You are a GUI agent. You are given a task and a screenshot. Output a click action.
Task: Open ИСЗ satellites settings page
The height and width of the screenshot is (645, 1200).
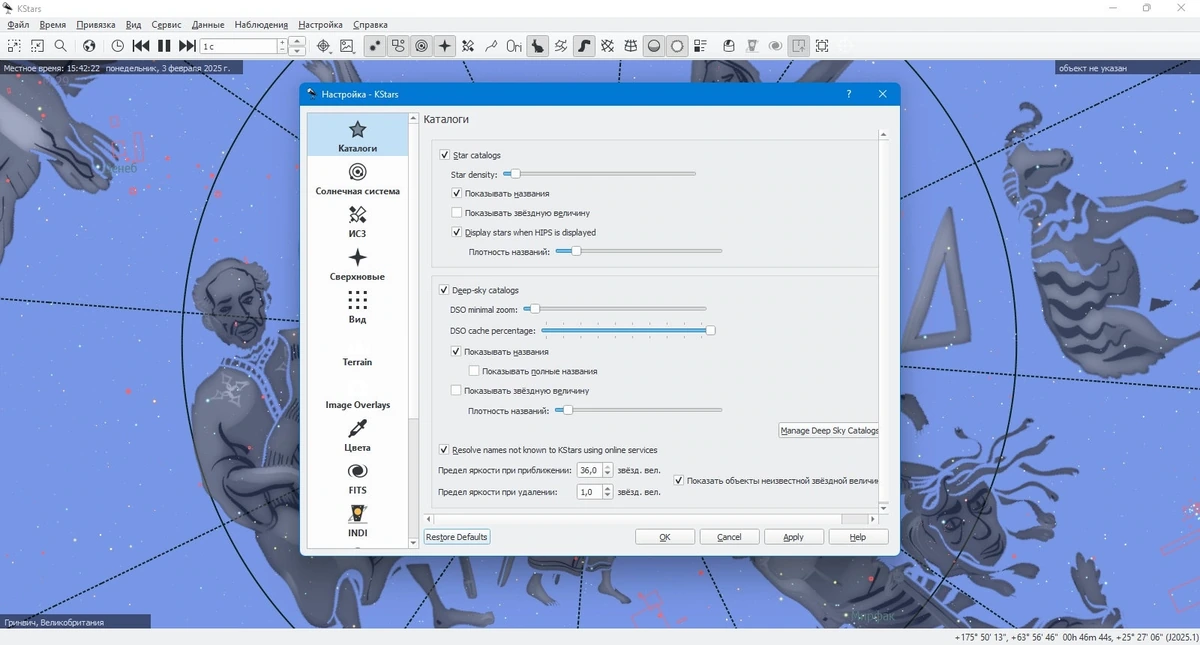click(x=357, y=222)
